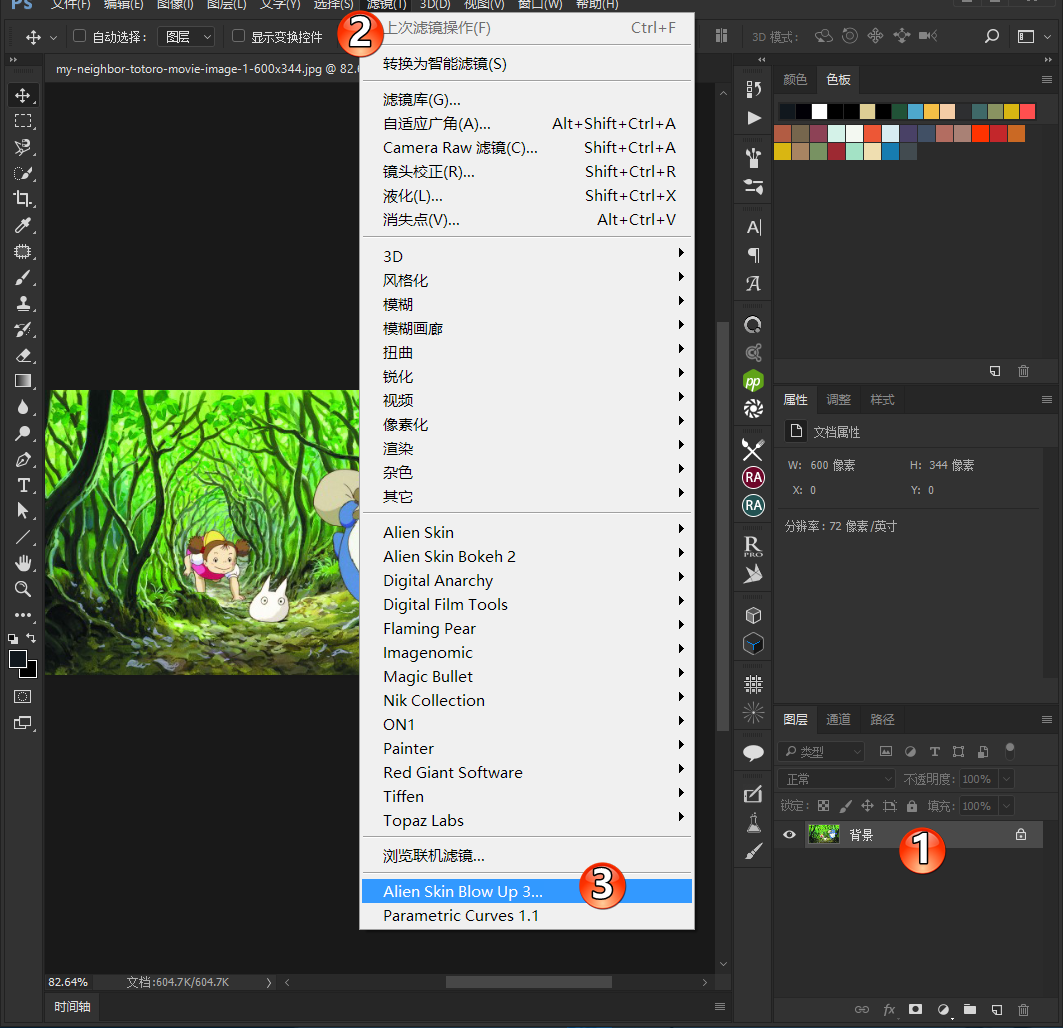This screenshot has width=1063, height=1028.
Task: Expand the Topaz Labs submenu
Action: [x=527, y=821]
